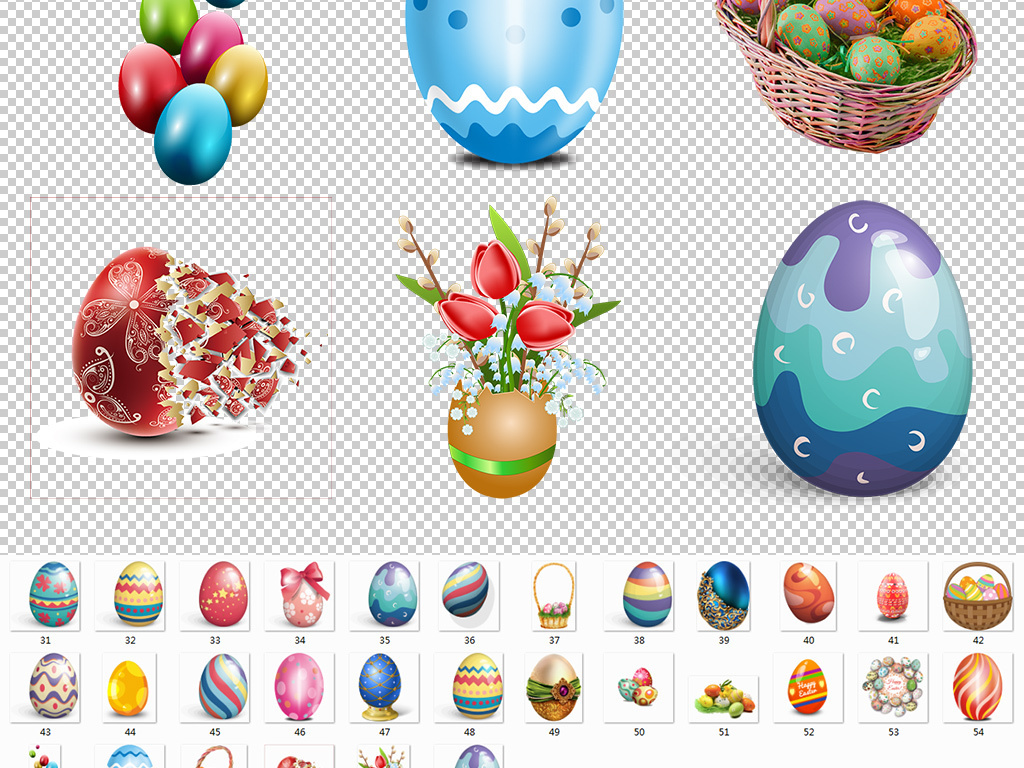
Task: Click the egg wreath thumbnail 53
Action: coord(893,688)
